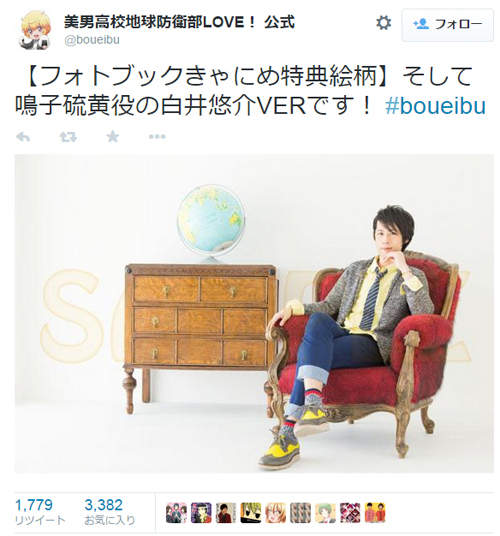The image size is (500, 536).
Task: Click the @boueibu handle
Action: click(92, 40)
